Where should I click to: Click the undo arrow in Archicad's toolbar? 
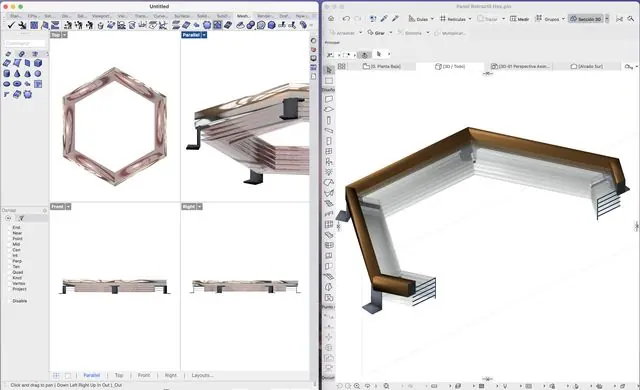346,18
